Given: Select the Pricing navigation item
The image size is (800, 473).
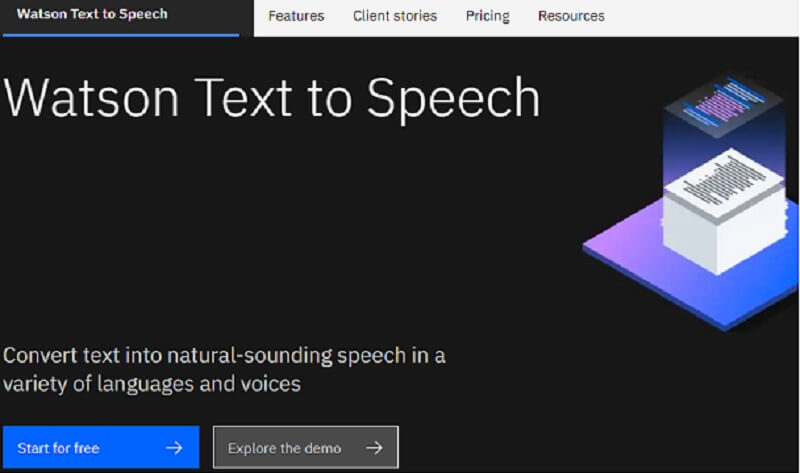Looking at the screenshot, I should click(x=487, y=16).
